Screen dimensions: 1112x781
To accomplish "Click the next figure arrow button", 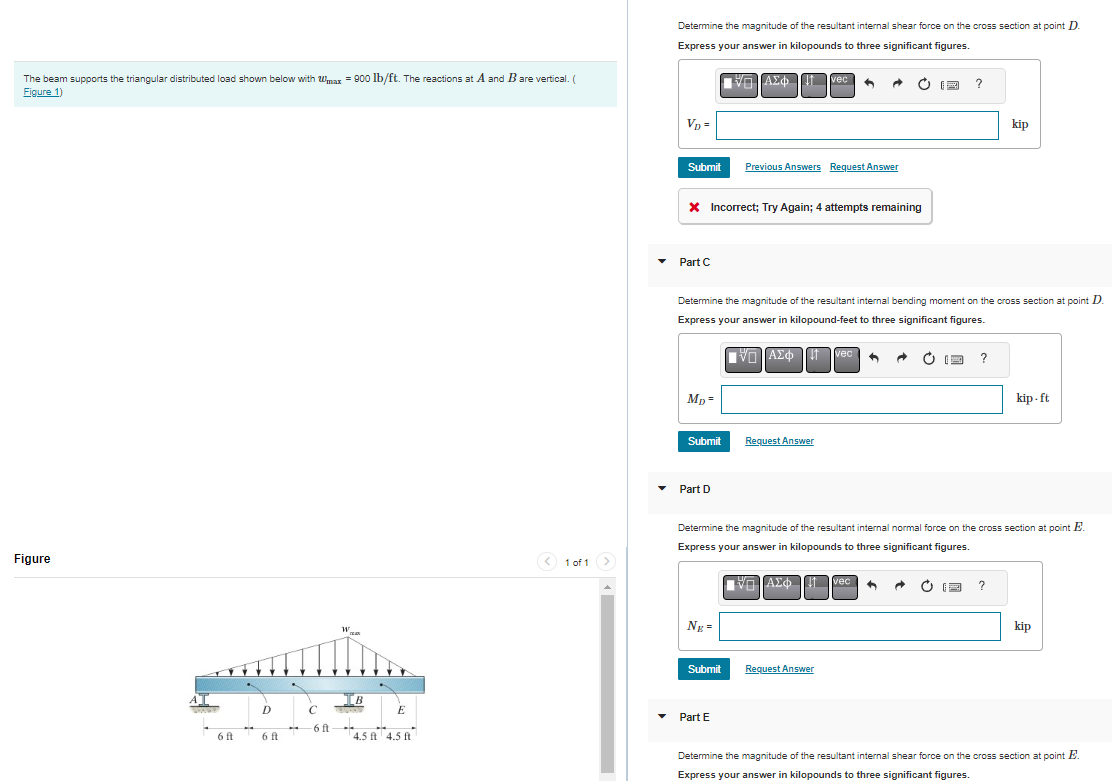I will (606, 562).
